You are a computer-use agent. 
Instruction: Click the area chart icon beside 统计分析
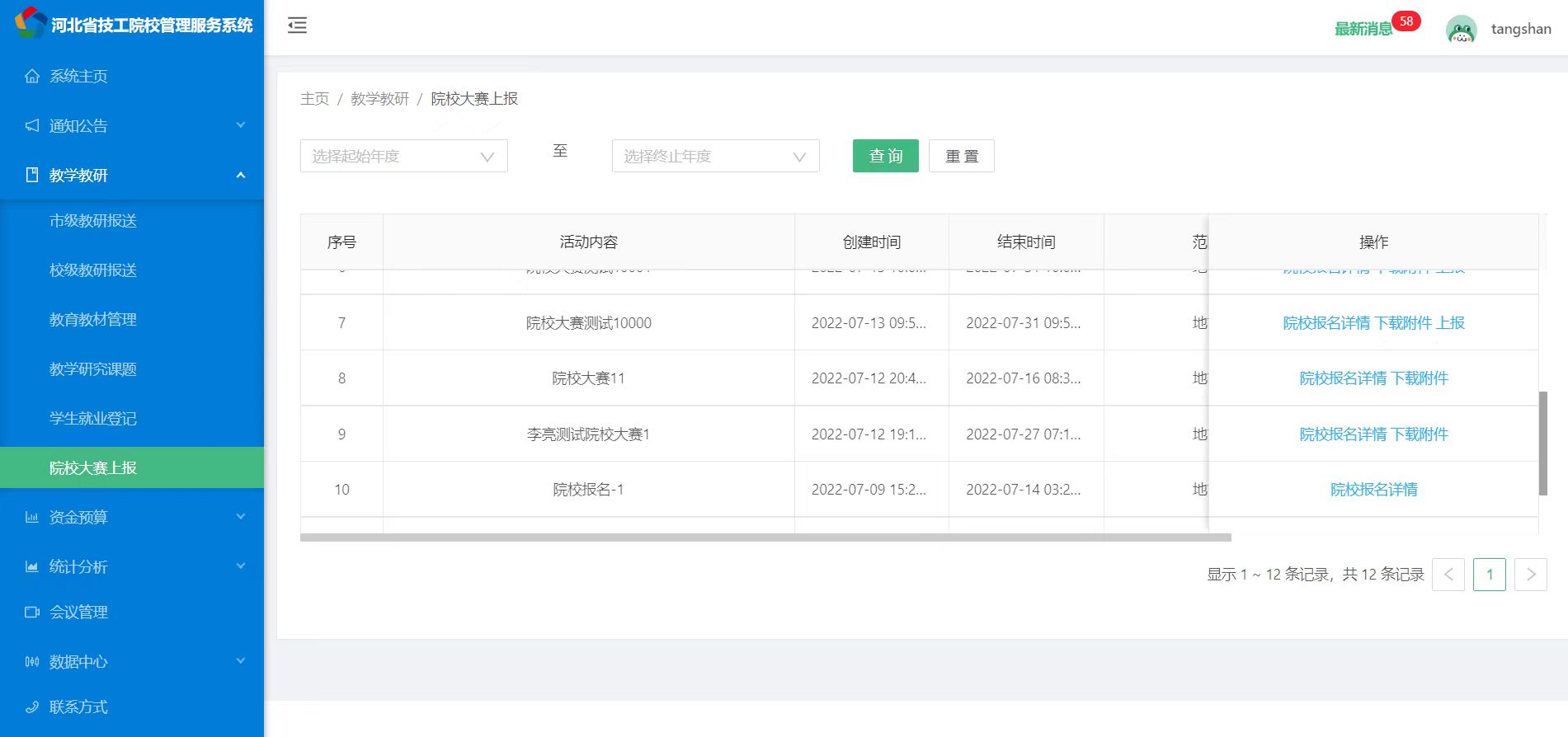32,566
